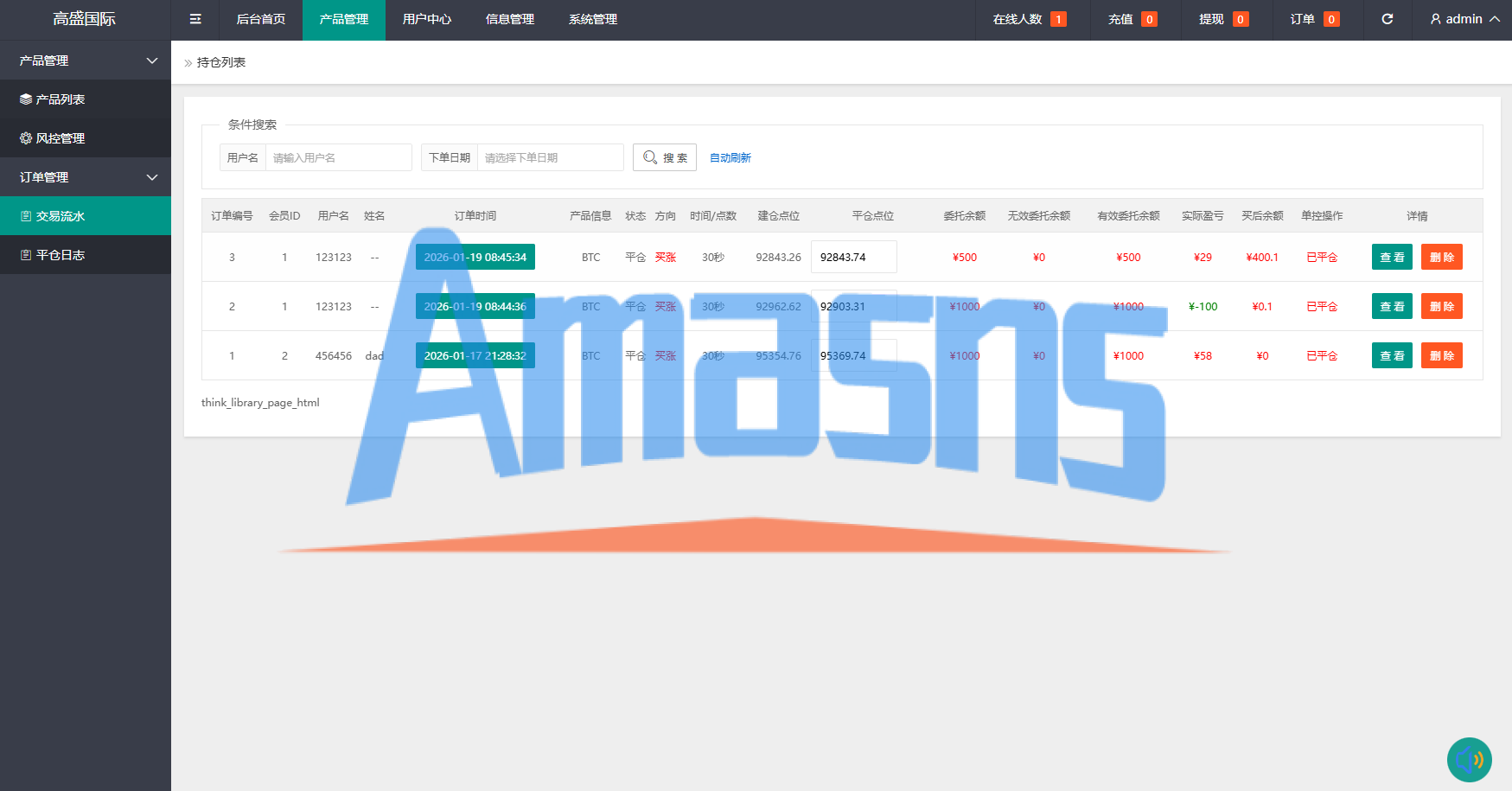Image resolution: width=1512 pixels, height=791 pixels.
Task: Click 查看 for order 3
Action: click(x=1392, y=257)
